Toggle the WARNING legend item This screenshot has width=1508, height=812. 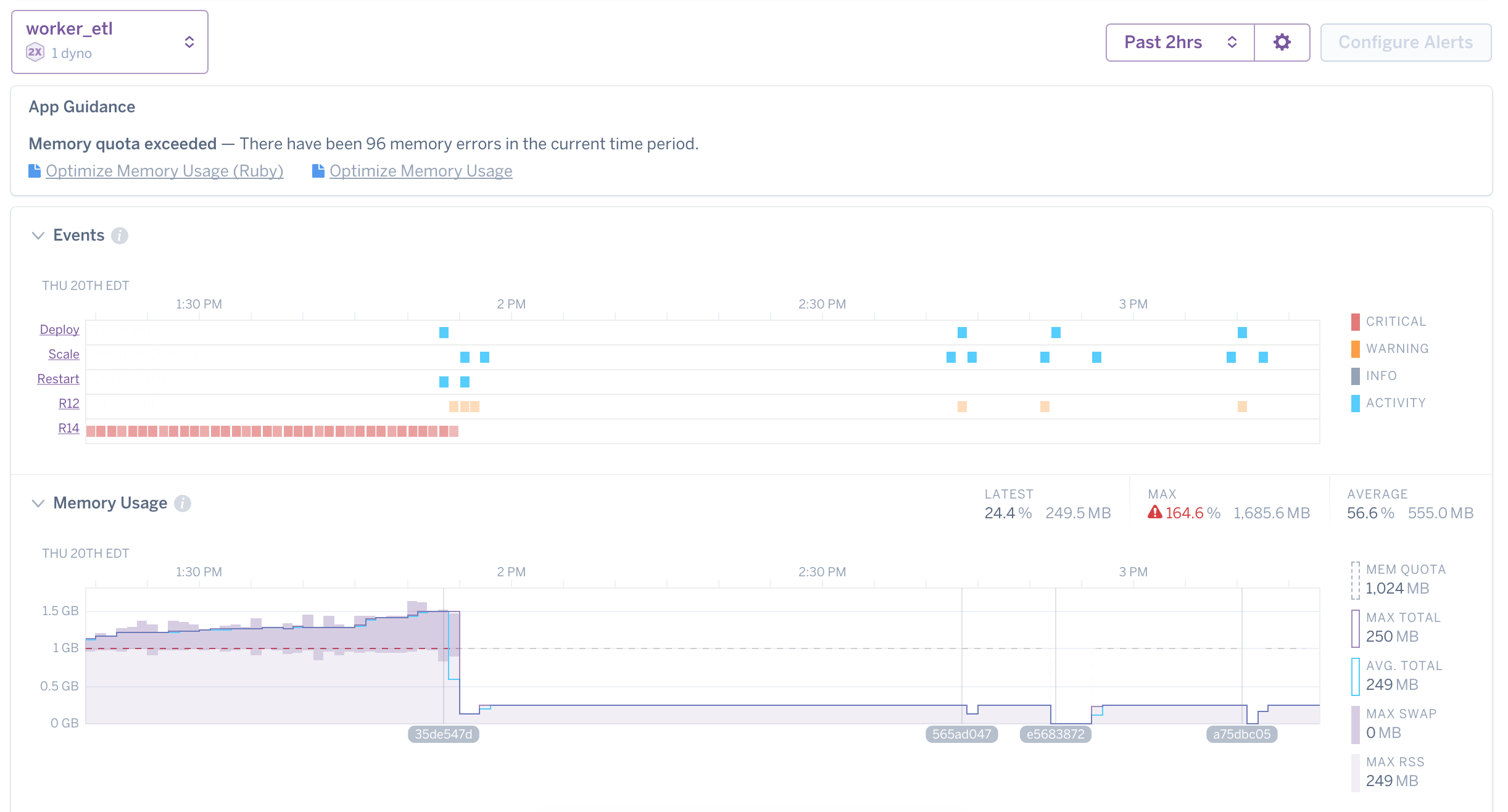pos(1396,348)
